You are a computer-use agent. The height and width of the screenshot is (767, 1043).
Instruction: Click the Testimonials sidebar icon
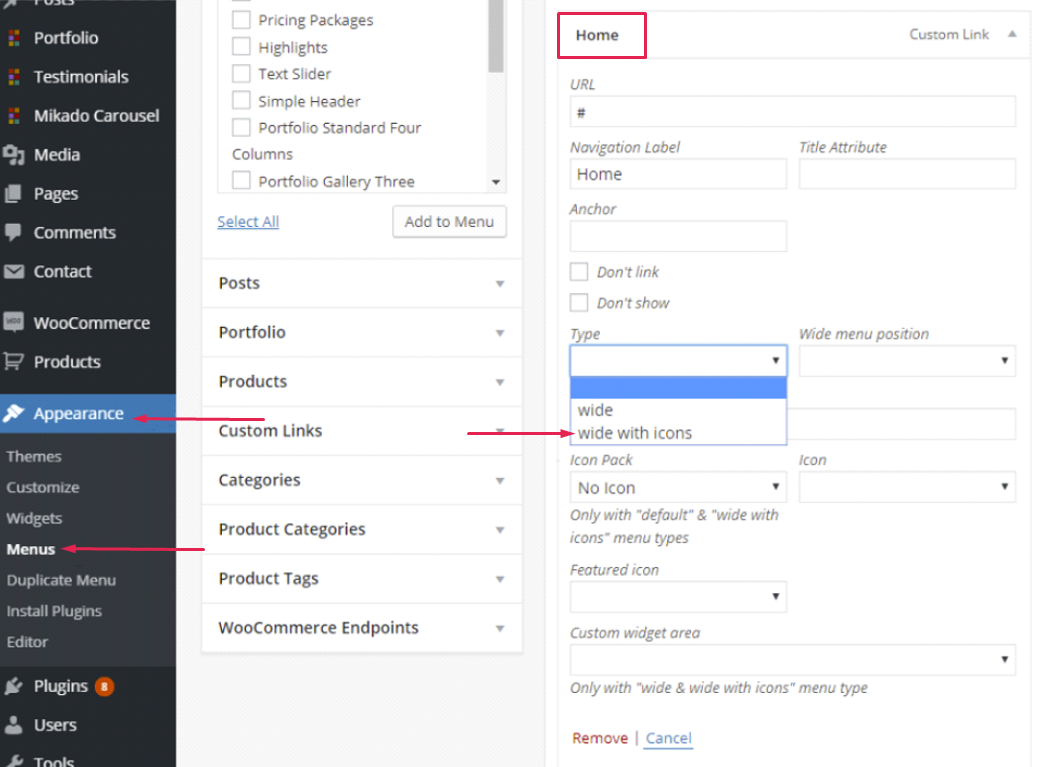coord(13,77)
